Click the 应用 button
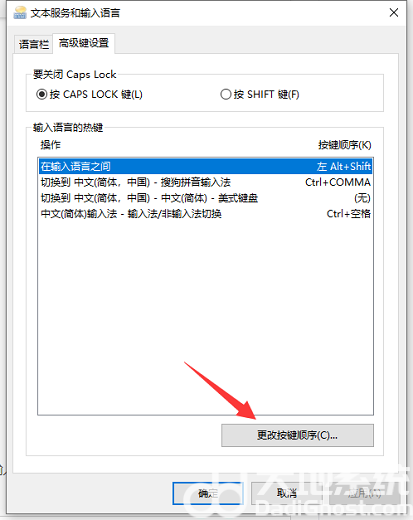 (x=365, y=493)
